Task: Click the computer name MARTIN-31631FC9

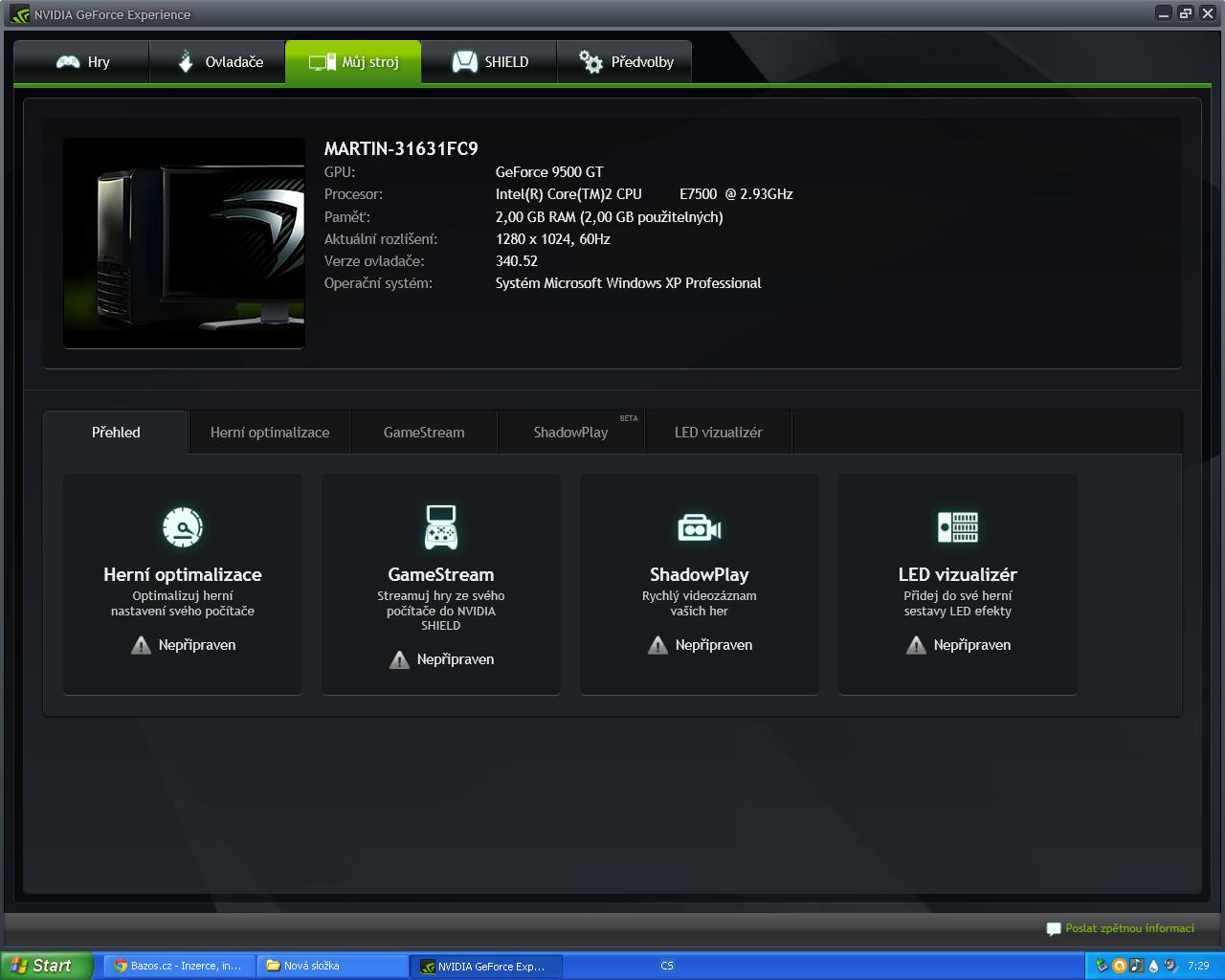Action: click(x=401, y=148)
